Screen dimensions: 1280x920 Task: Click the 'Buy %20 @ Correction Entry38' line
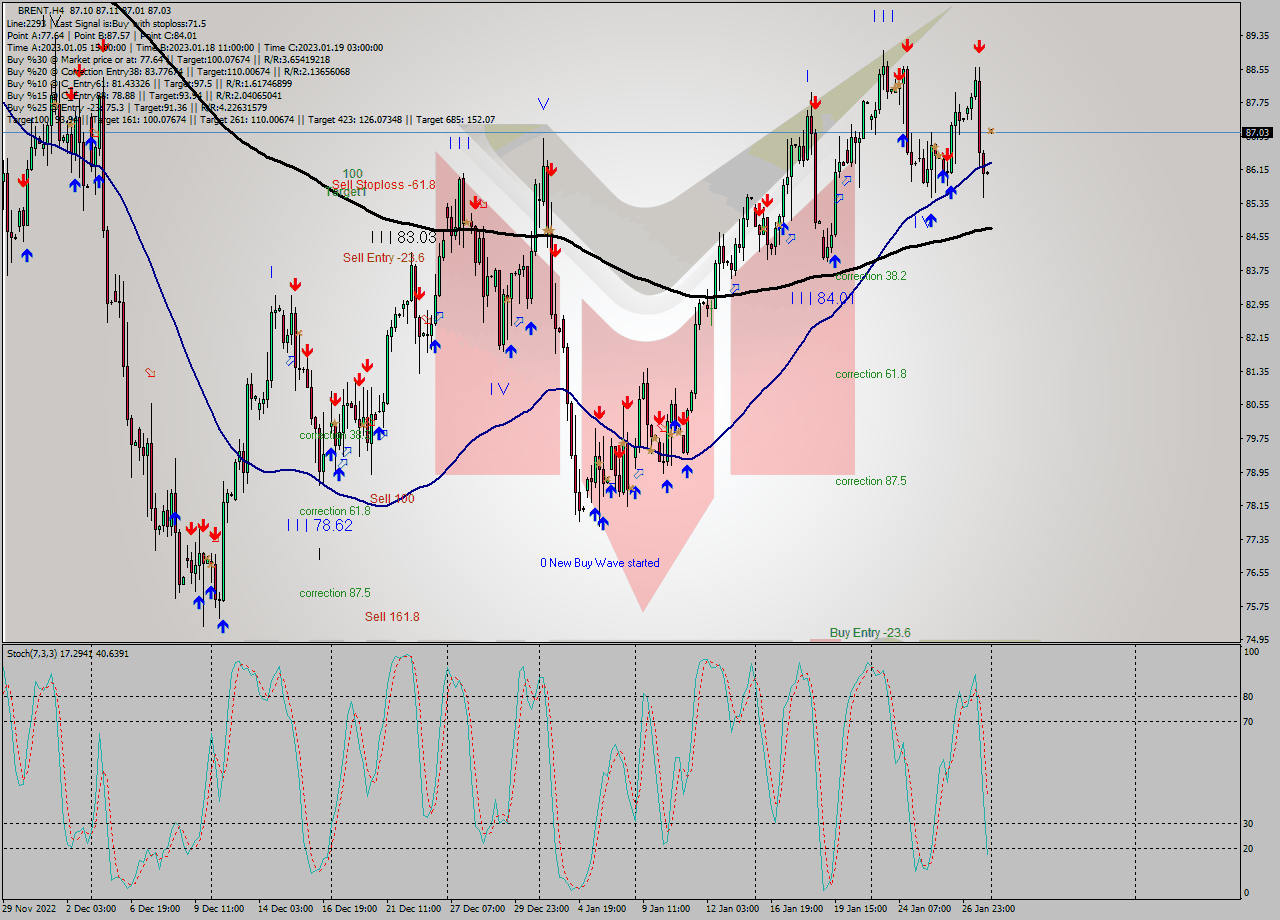[178, 71]
